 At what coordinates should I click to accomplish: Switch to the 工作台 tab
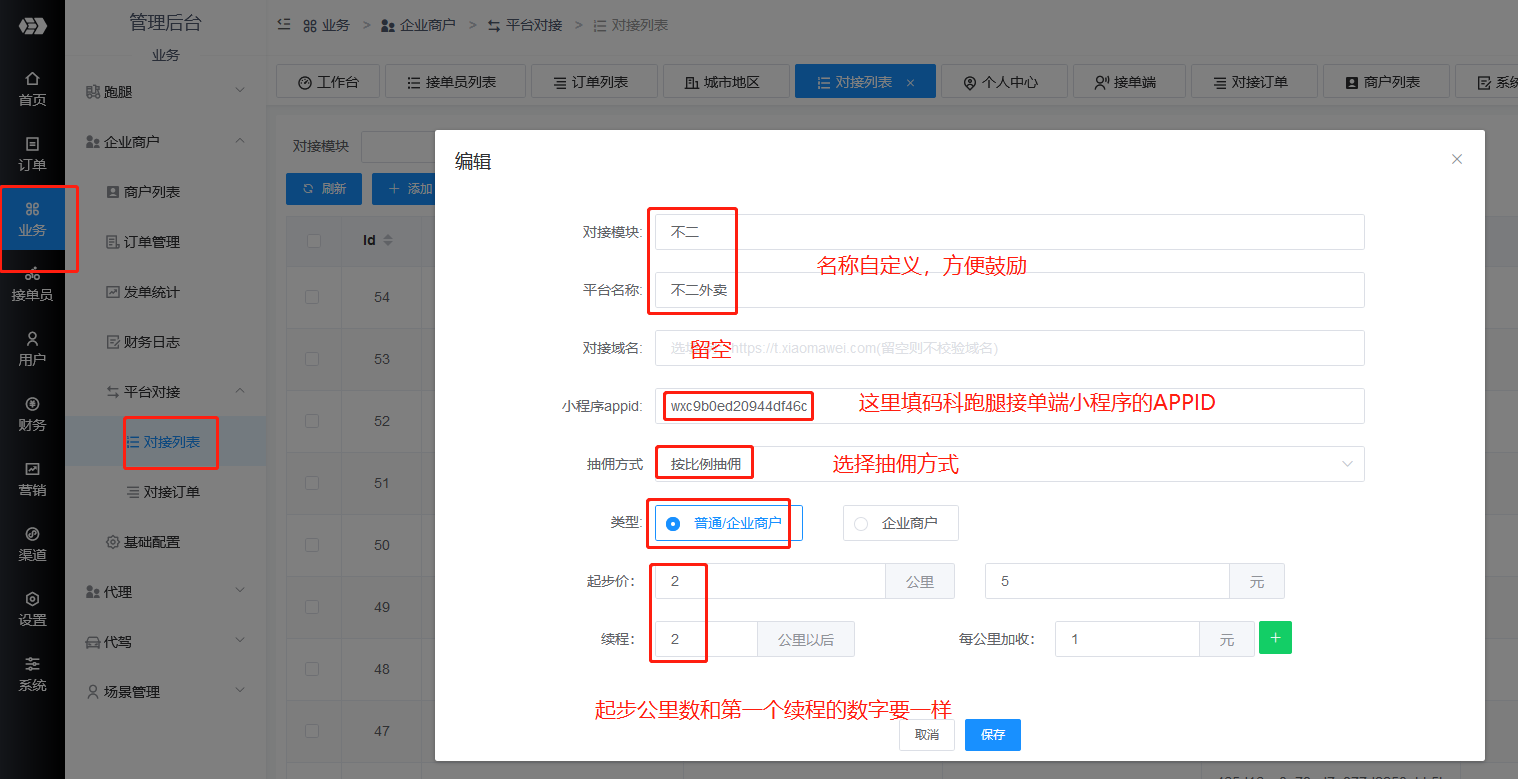click(328, 82)
